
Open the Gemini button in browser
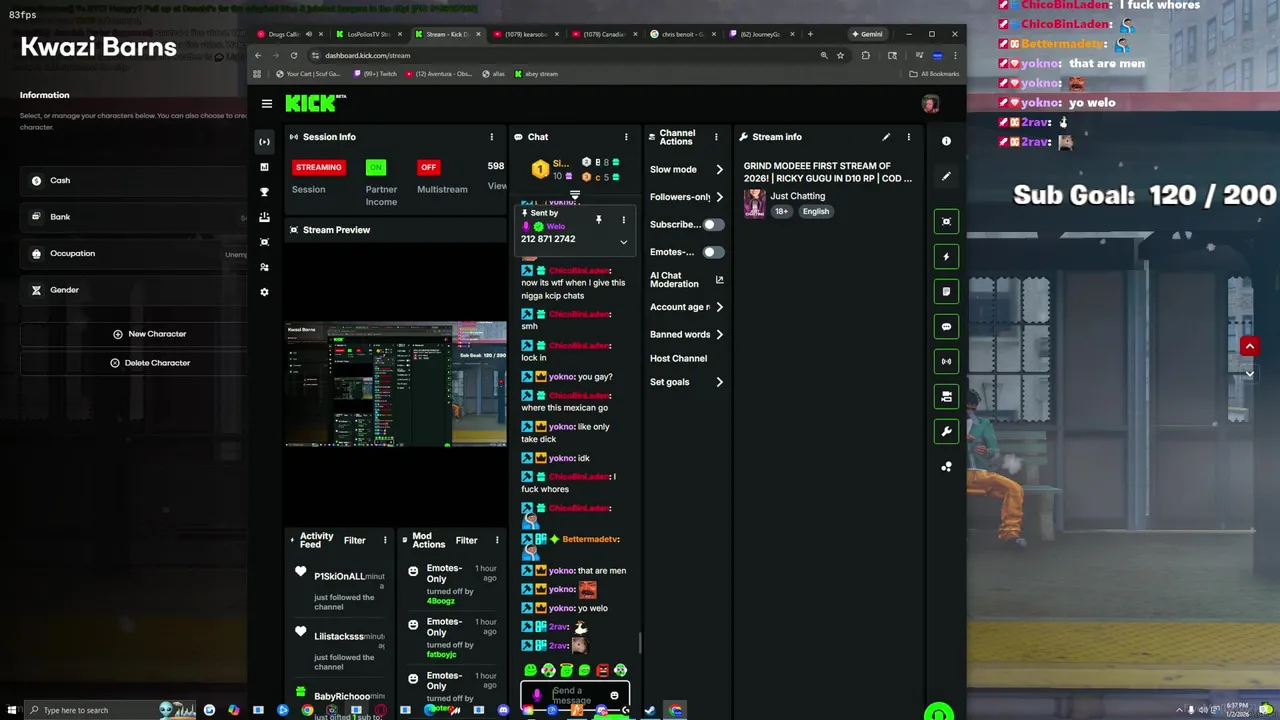(x=869, y=34)
